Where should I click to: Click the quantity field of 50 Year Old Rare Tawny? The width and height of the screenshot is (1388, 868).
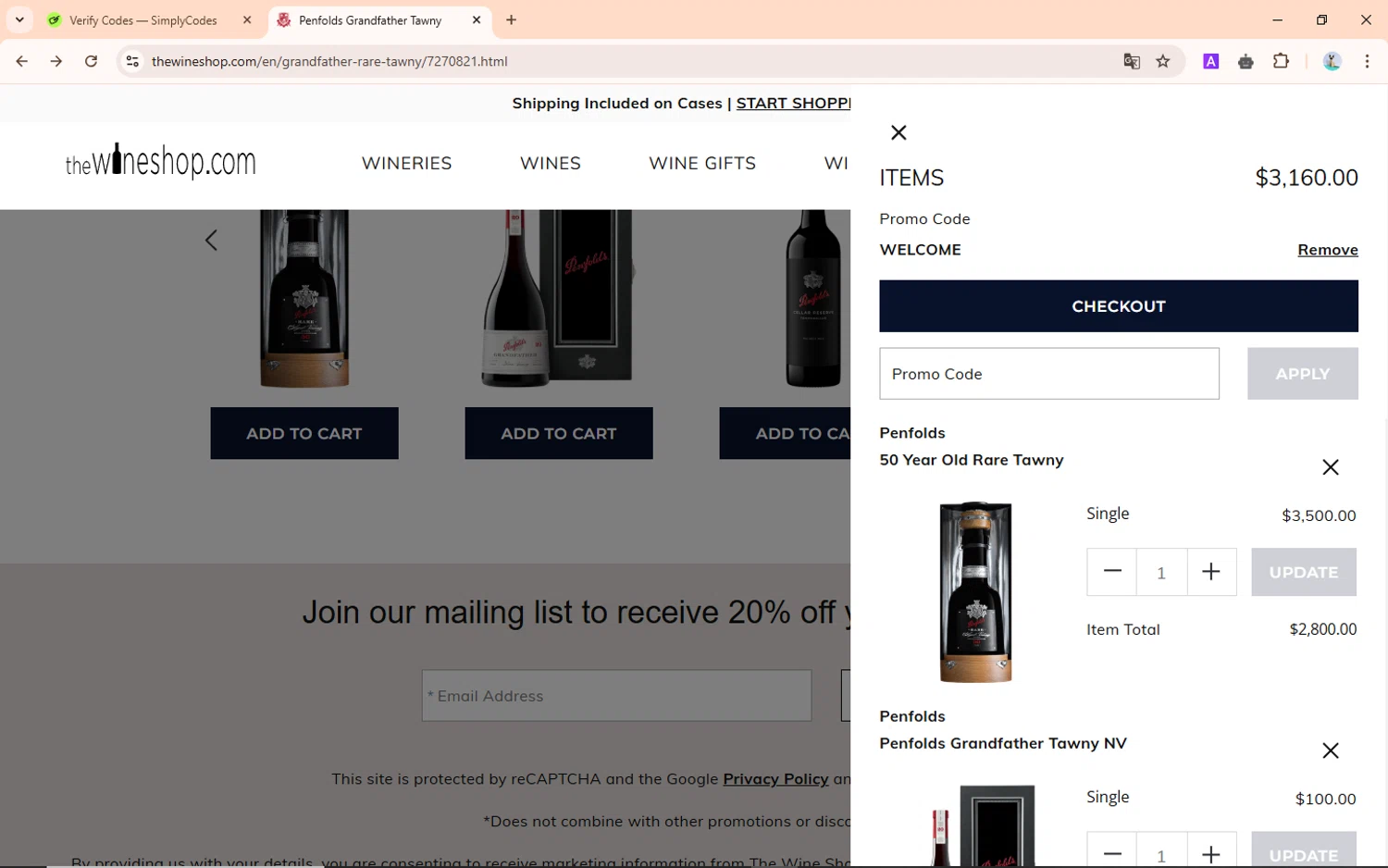click(1161, 572)
